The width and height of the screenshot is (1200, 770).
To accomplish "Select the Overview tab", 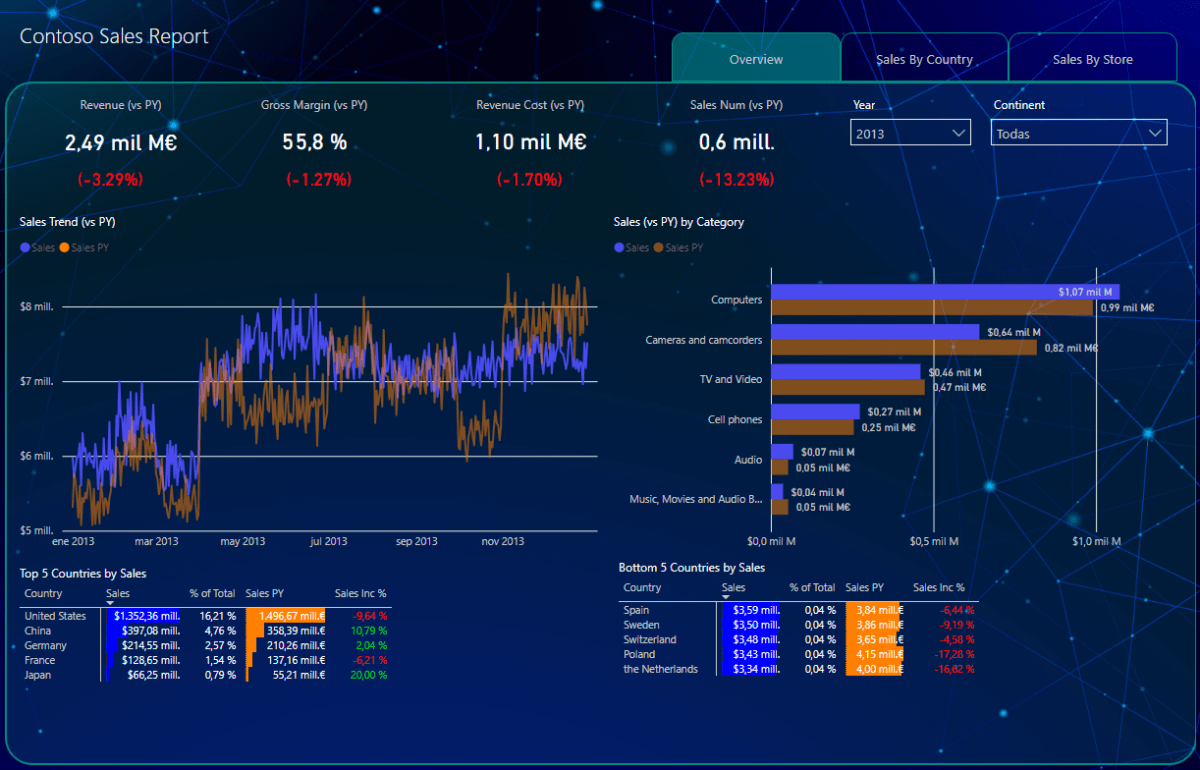I will [756, 59].
